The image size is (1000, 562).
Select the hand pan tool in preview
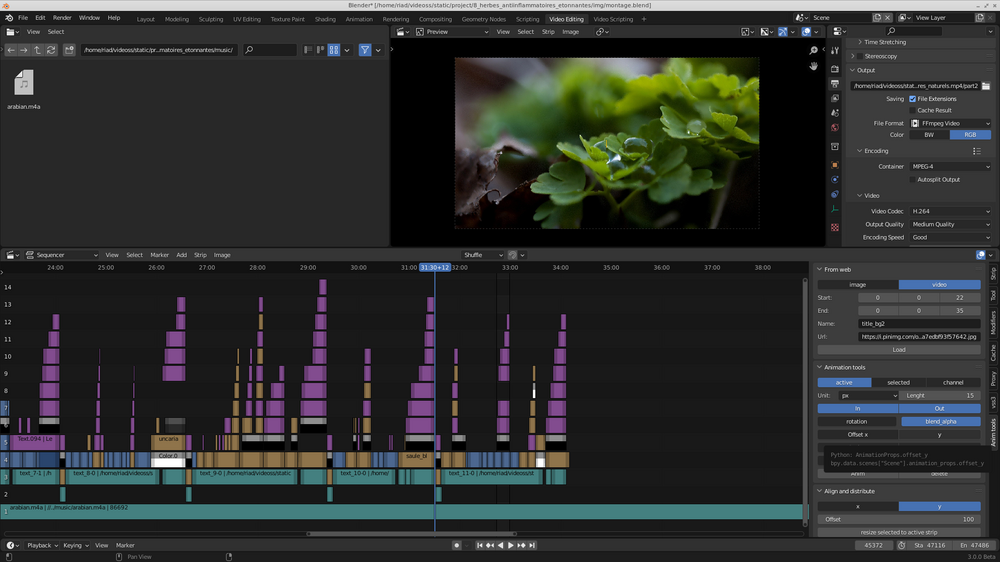click(x=815, y=66)
